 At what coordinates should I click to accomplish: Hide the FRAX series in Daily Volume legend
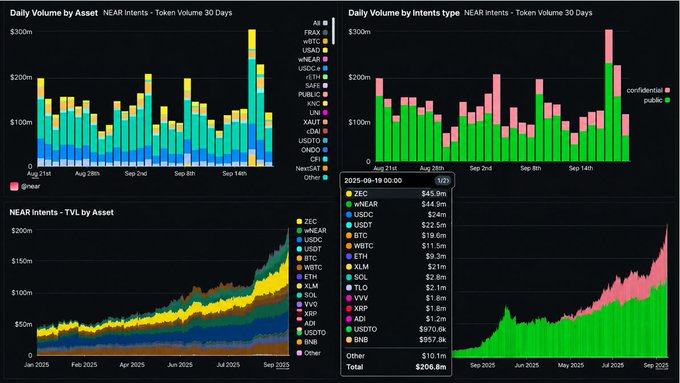pos(316,33)
